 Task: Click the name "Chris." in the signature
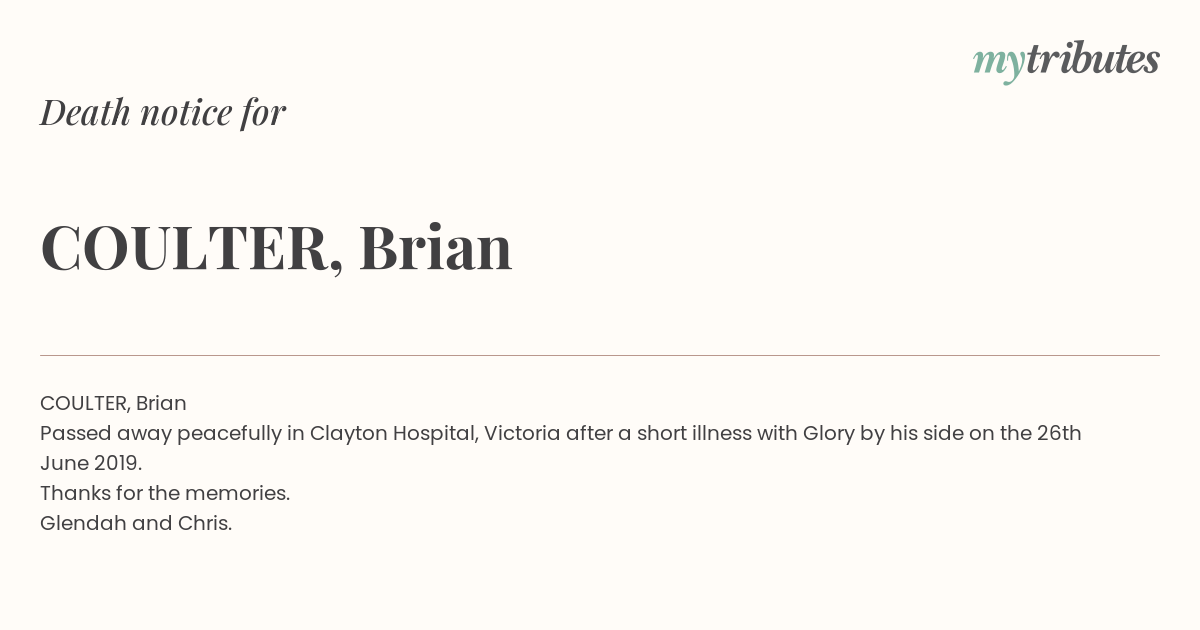pyautogui.click(x=205, y=523)
